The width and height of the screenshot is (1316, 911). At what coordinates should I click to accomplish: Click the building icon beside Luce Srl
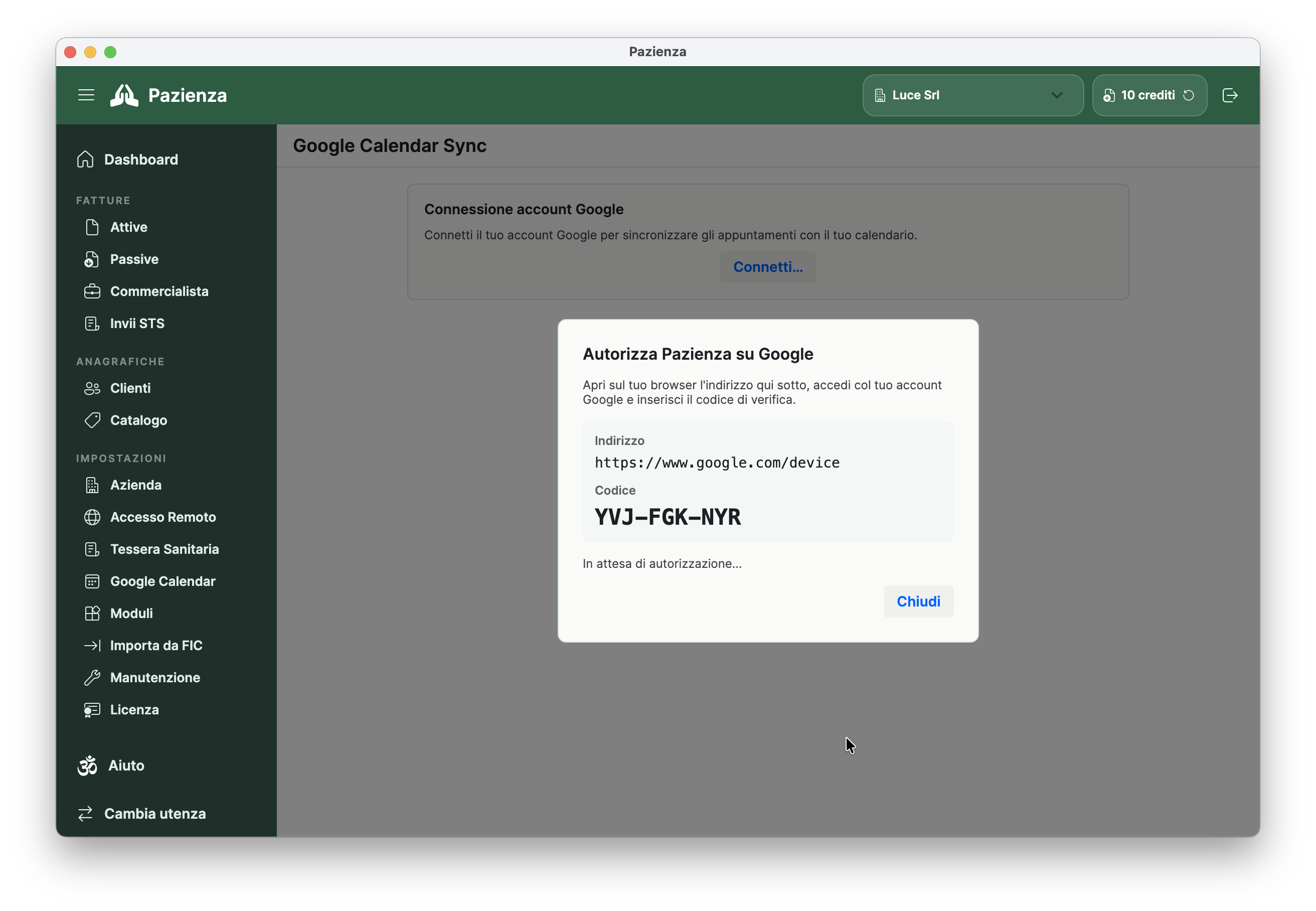(880, 95)
